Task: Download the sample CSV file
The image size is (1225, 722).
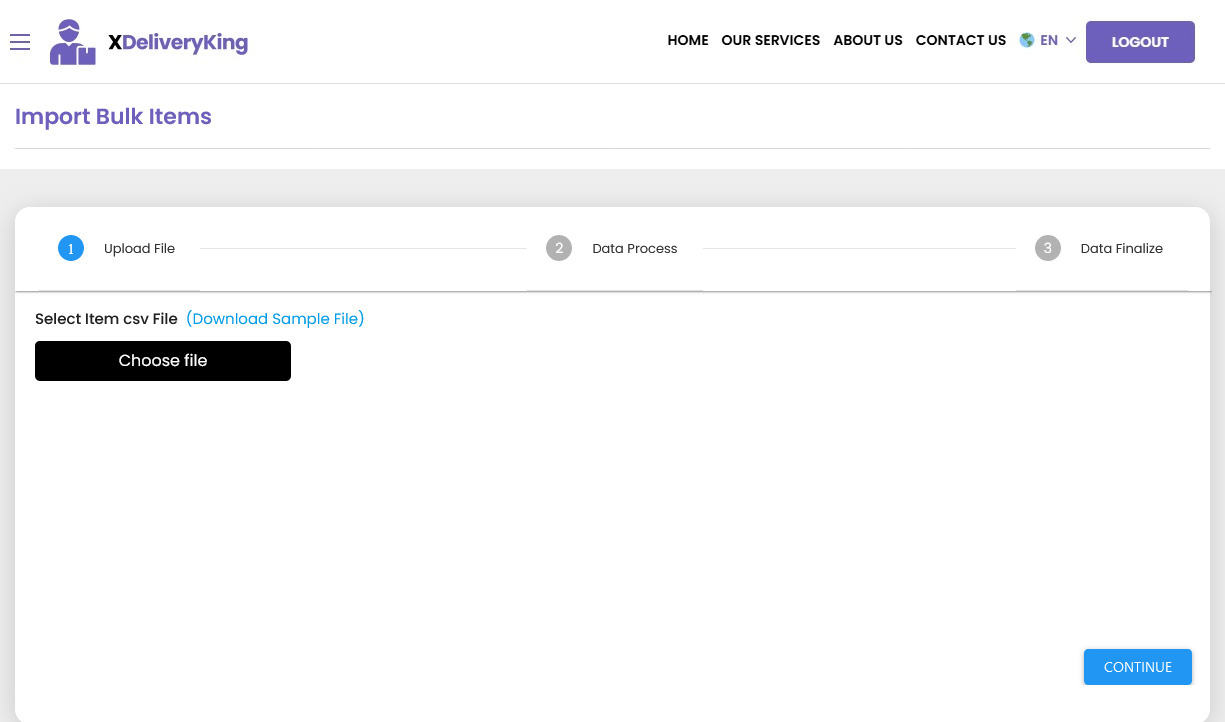Action: 275,319
